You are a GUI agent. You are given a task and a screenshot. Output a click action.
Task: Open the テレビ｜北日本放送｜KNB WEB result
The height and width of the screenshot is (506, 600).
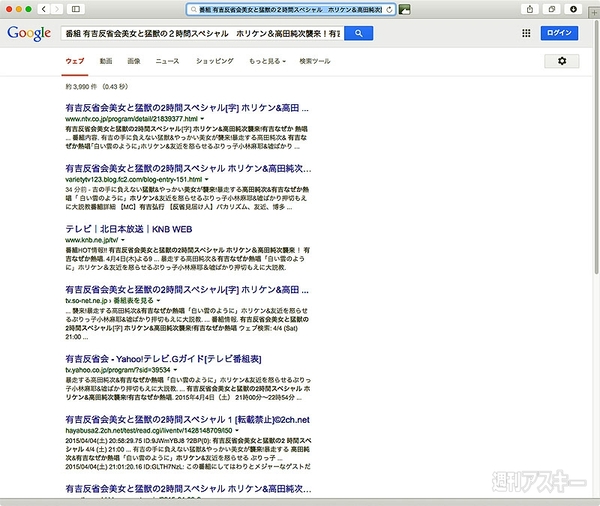coord(129,229)
